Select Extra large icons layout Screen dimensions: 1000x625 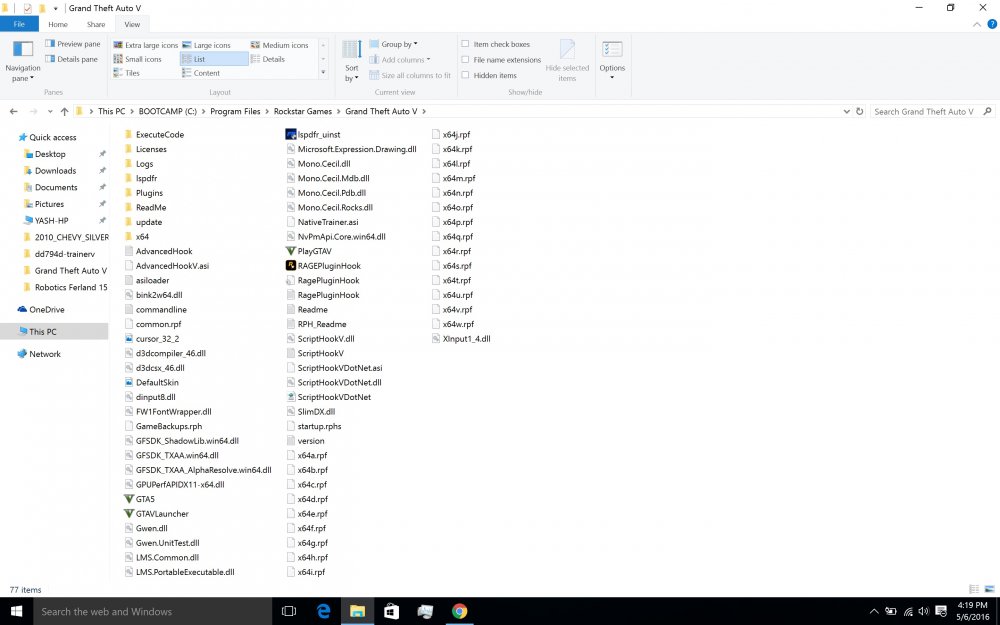pyautogui.click(x=145, y=45)
